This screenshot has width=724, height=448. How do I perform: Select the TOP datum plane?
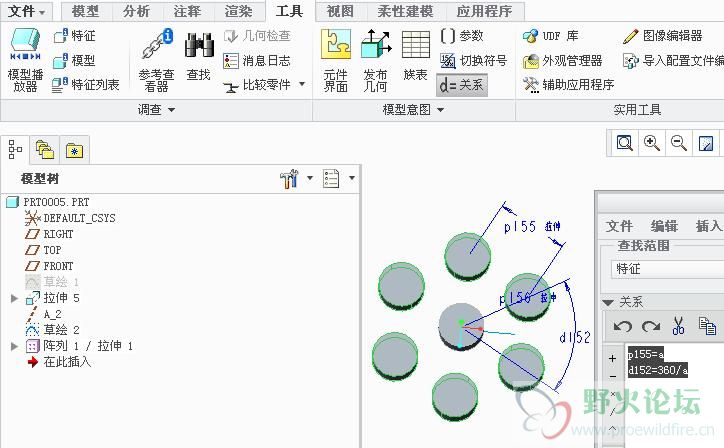click(x=52, y=250)
